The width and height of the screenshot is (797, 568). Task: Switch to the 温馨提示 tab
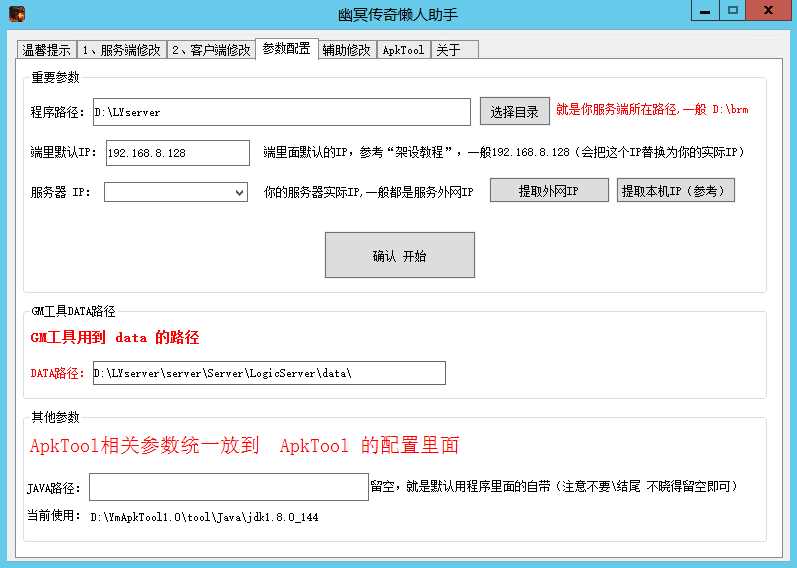tap(46, 50)
